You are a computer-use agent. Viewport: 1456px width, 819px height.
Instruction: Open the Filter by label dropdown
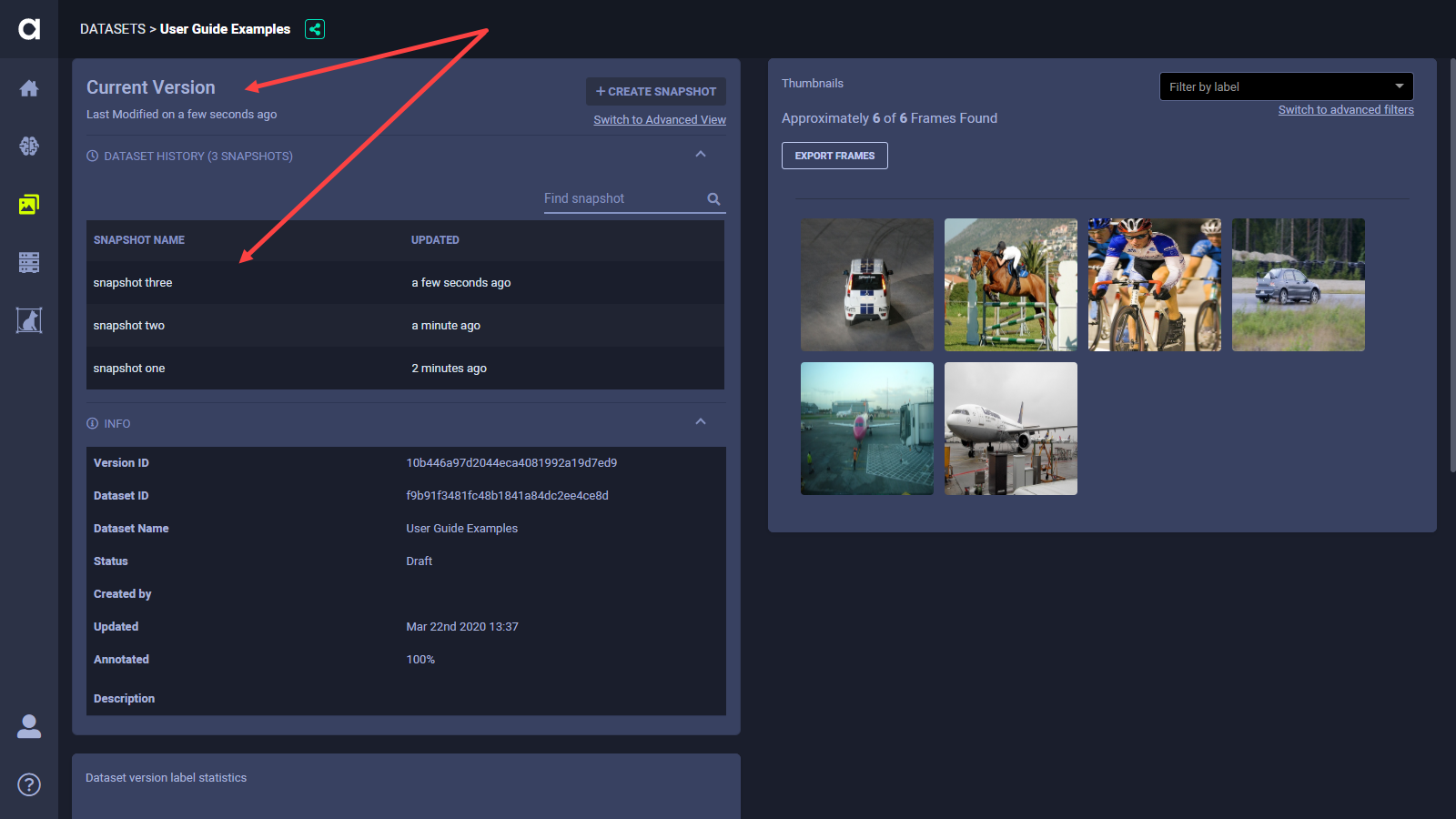click(1285, 86)
